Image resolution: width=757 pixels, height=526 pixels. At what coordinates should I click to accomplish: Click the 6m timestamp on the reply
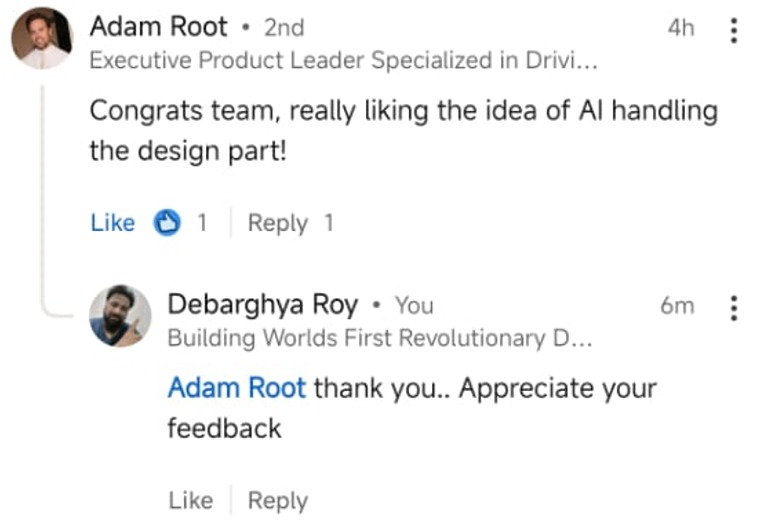(x=677, y=306)
